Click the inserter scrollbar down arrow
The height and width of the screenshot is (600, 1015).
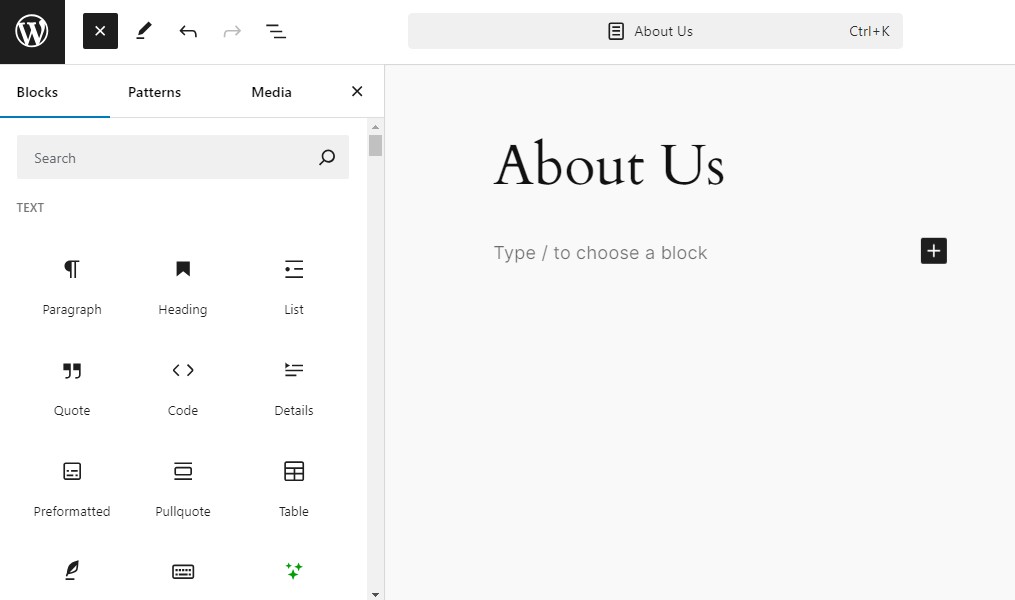pyautogui.click(x=375, y=594)
